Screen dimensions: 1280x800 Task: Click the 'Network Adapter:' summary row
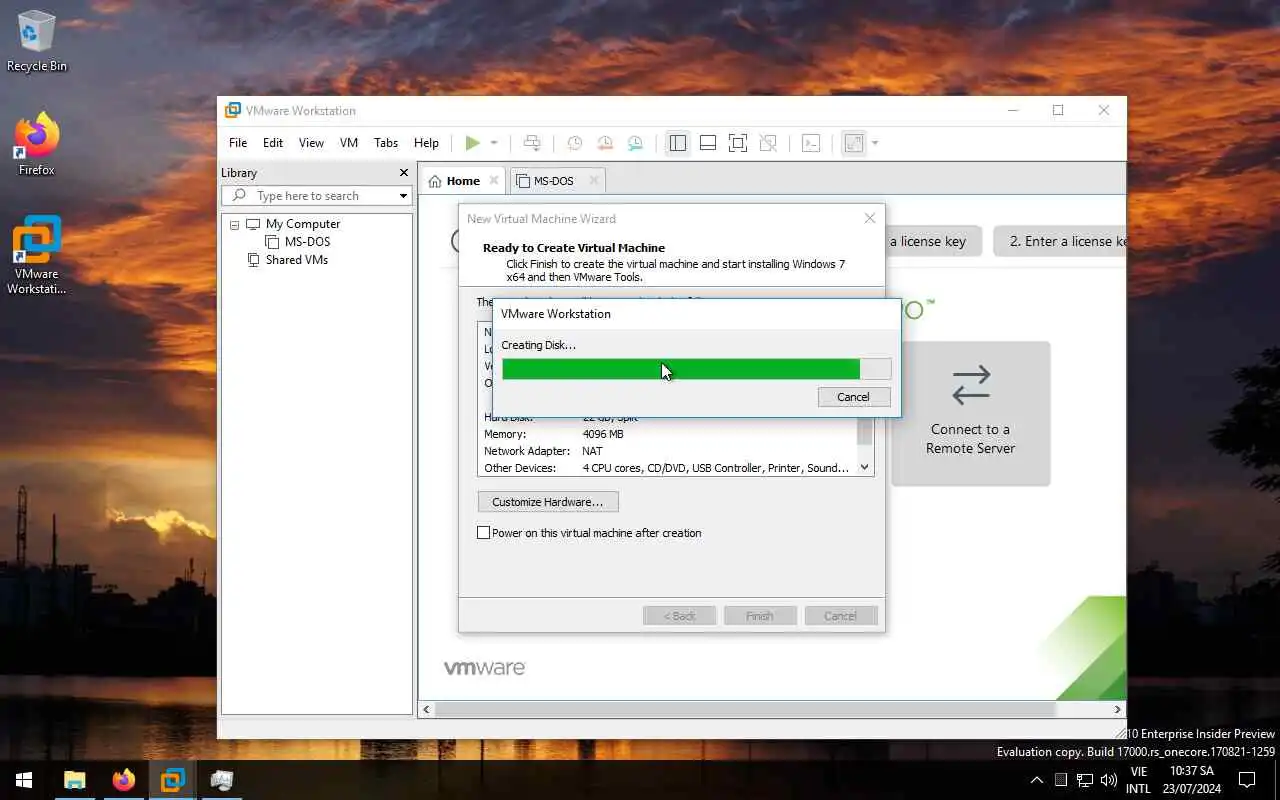666,451
